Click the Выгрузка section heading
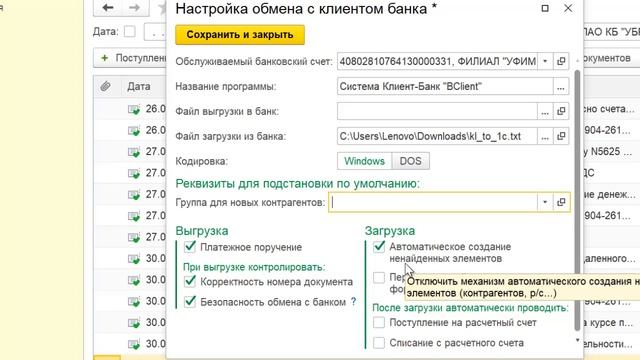640x360 pixels. click(x=202, y=231)
